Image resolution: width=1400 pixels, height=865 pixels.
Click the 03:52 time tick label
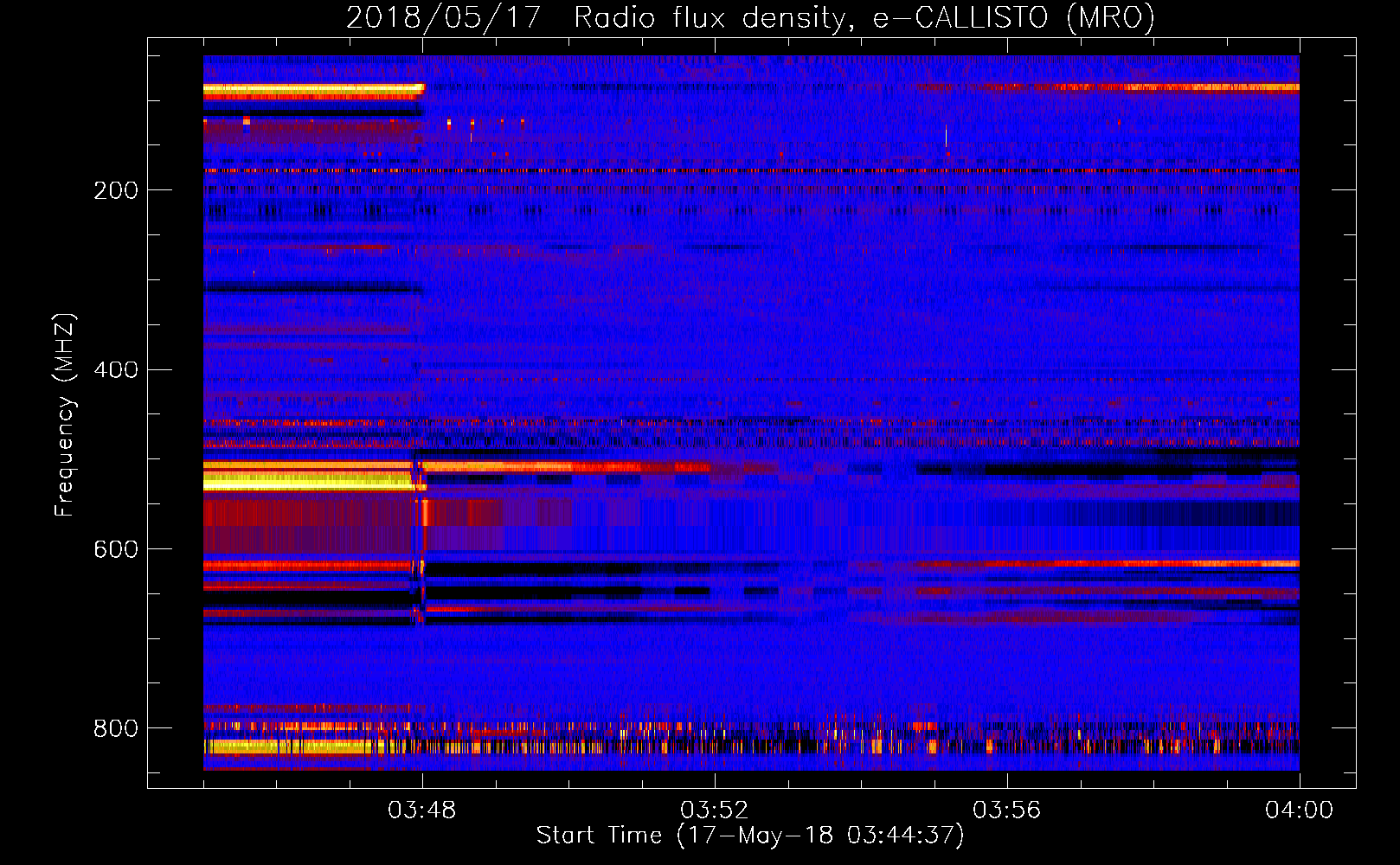(x=715, y=811)
